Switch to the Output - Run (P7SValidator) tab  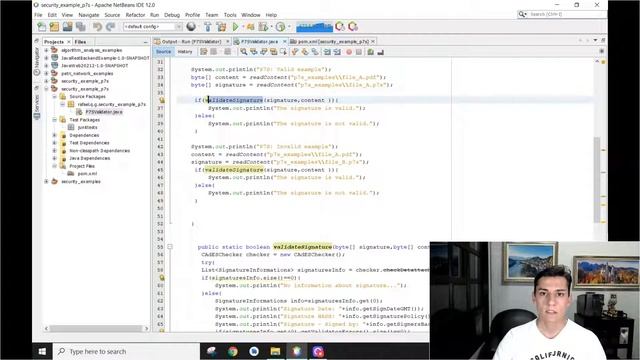click(191, 42)
